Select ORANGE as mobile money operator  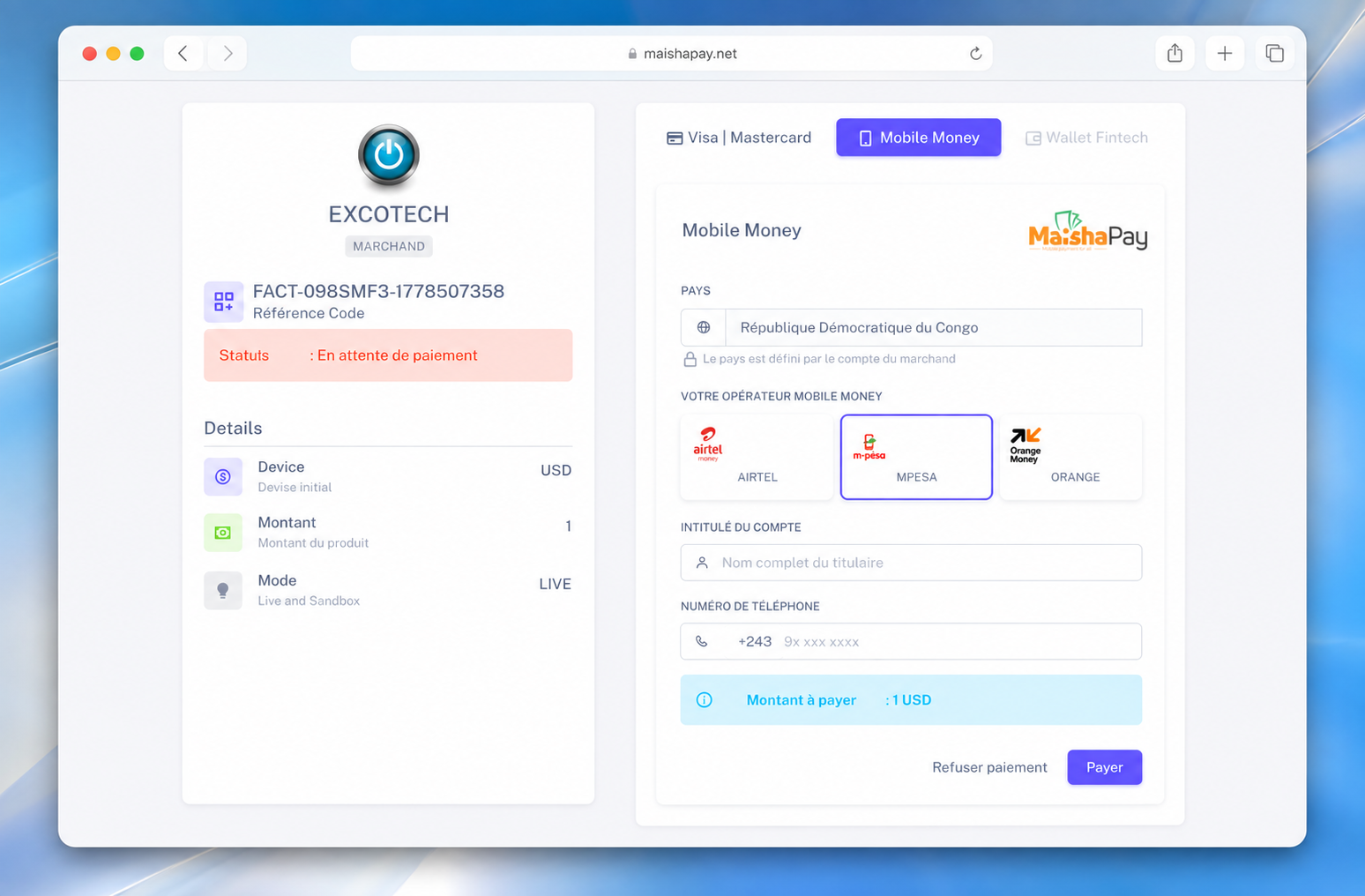tap(1071, 457)
